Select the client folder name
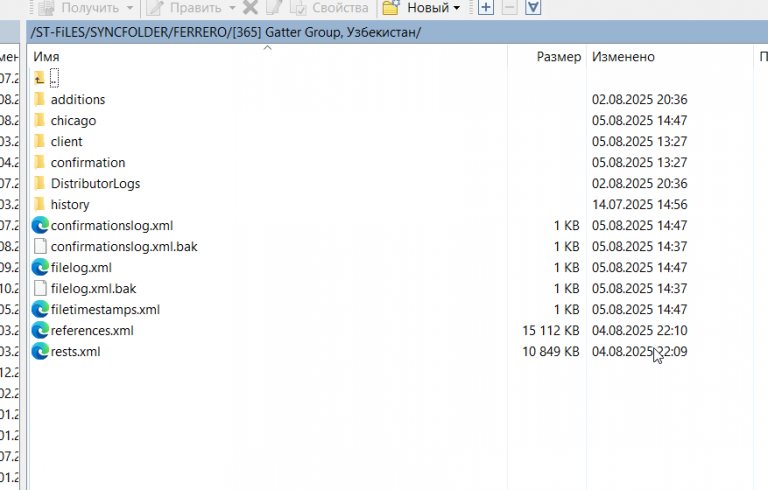This screenshot has width=768, height=490. click(x=67, y=142)
